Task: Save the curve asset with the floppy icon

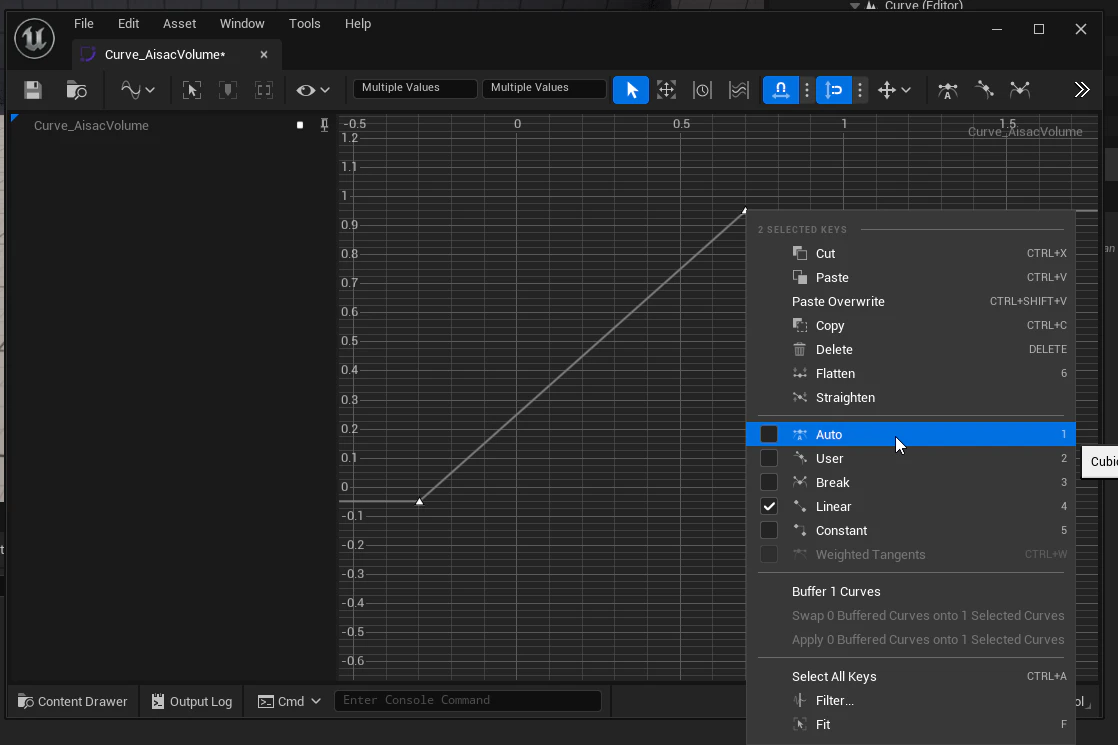Action: (x=33, y=90)
